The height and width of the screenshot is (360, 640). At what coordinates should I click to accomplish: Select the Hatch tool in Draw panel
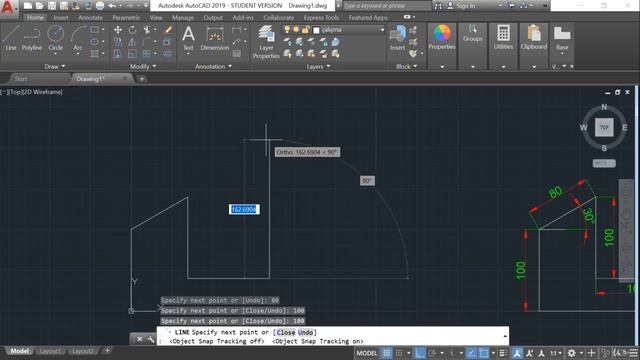(95, 53)
